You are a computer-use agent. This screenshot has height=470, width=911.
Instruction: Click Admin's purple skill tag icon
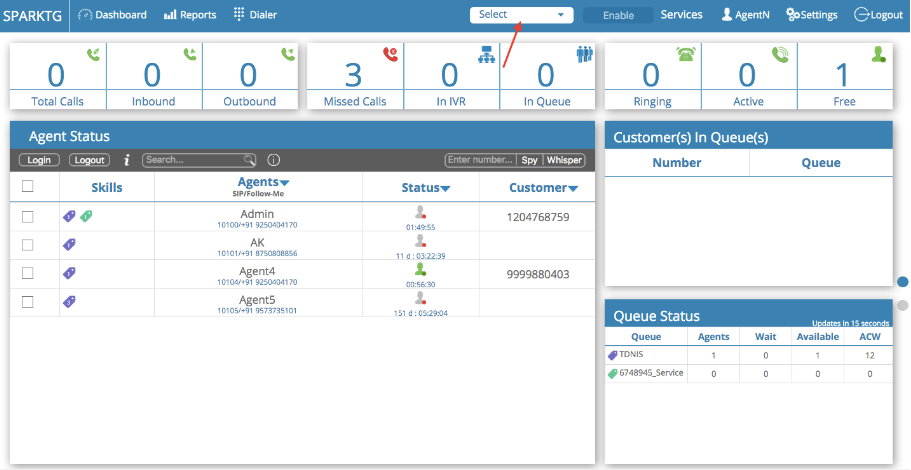coord(69,217)
